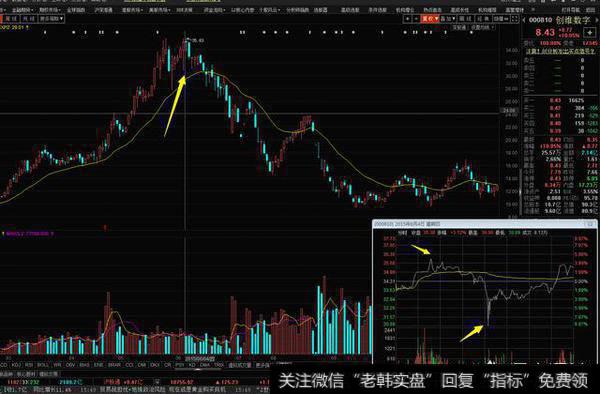Click the stock name 创维数字
The image size is (600, 394).
(x=573, y=20)
